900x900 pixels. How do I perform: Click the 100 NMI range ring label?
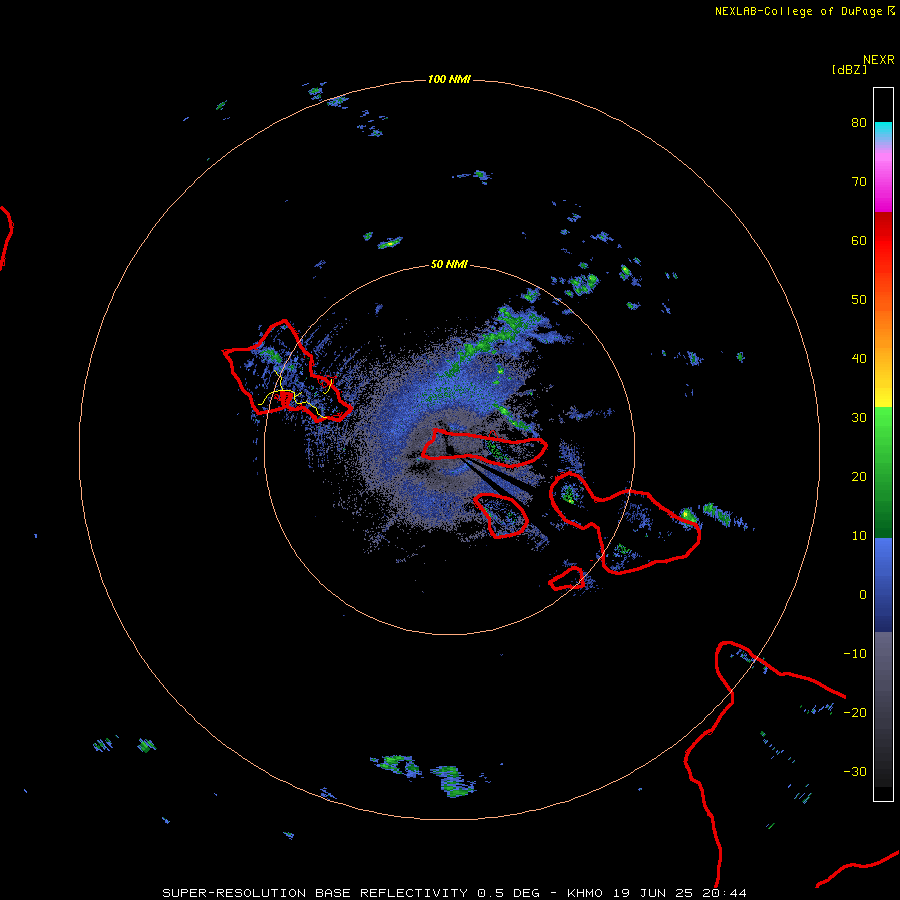449,79
